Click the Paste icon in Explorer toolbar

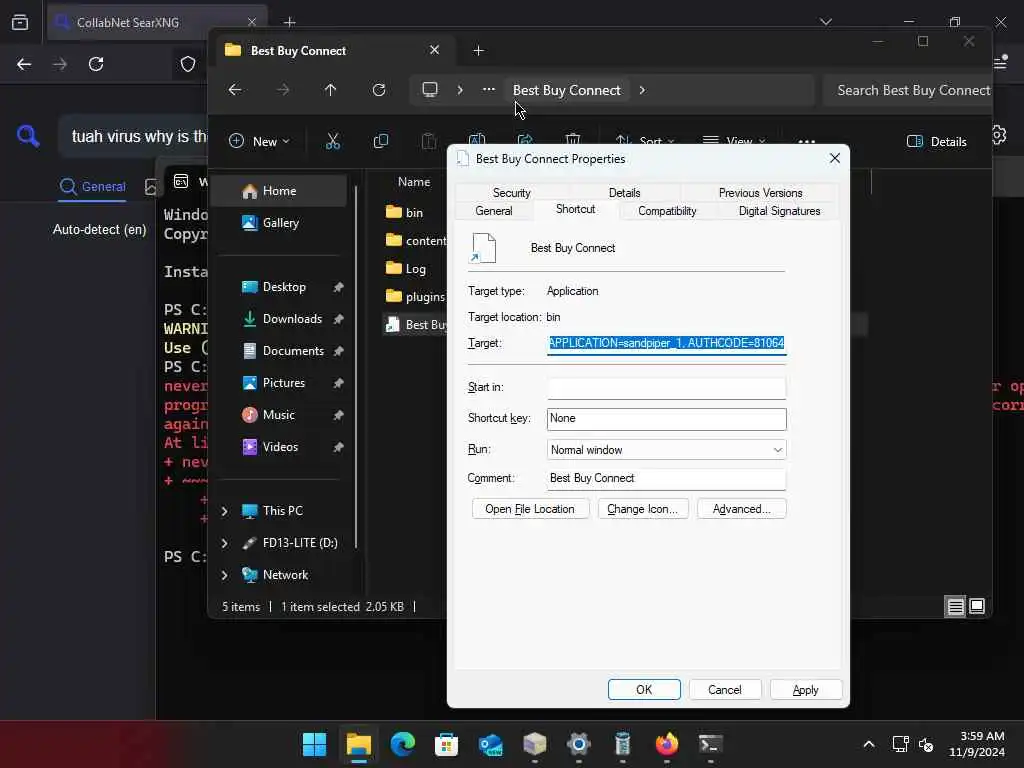pos(428,141)
